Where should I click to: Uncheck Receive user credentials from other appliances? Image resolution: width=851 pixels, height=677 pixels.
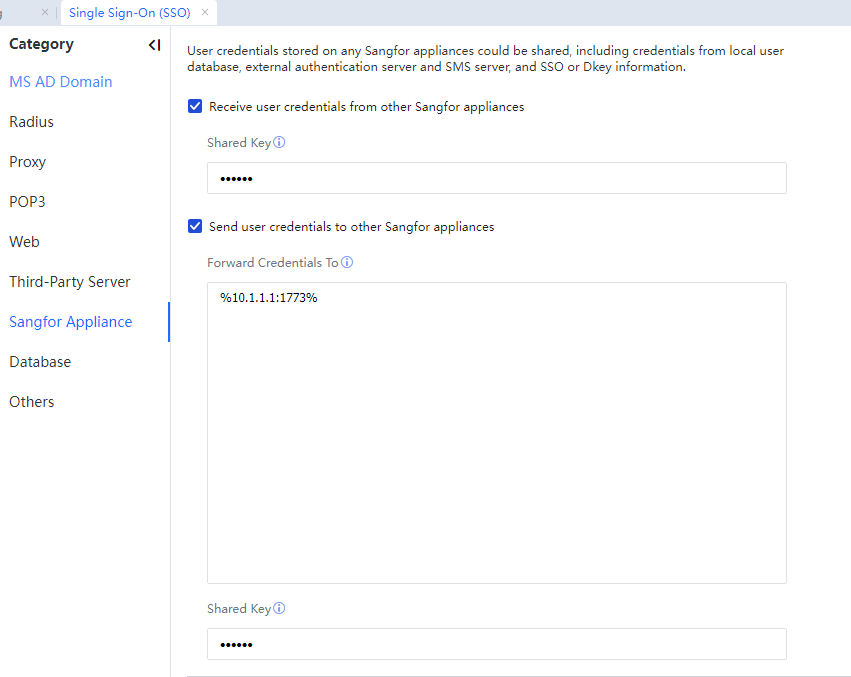point(195,107)
